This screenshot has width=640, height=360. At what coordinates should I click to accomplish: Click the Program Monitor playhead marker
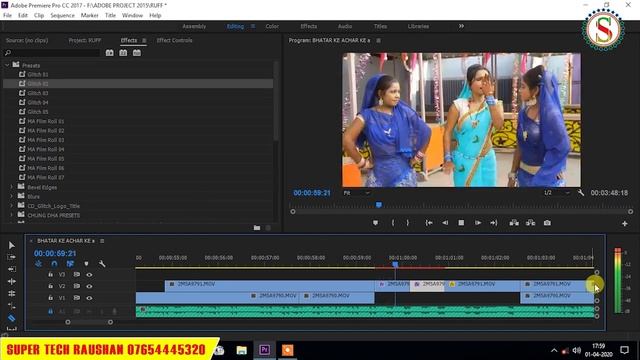click(x=379, y=205)
